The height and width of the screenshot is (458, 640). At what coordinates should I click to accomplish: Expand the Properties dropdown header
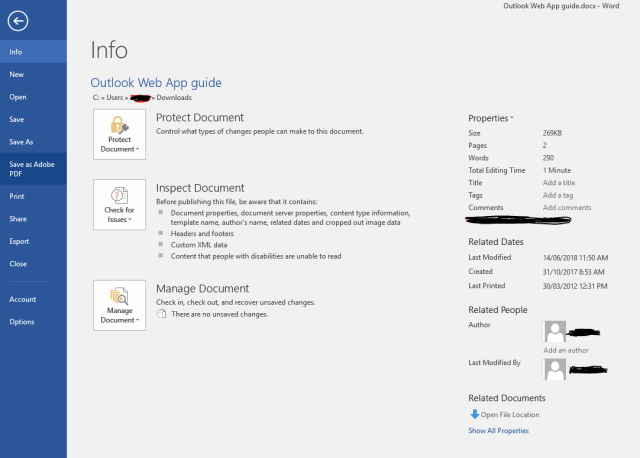point(491,118)
